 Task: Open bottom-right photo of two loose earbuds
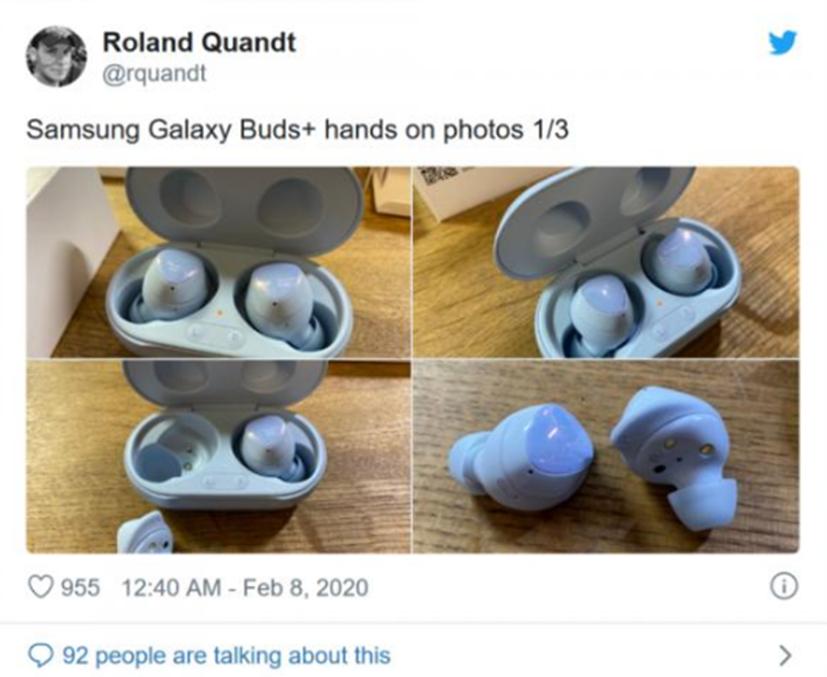[606, 457]
